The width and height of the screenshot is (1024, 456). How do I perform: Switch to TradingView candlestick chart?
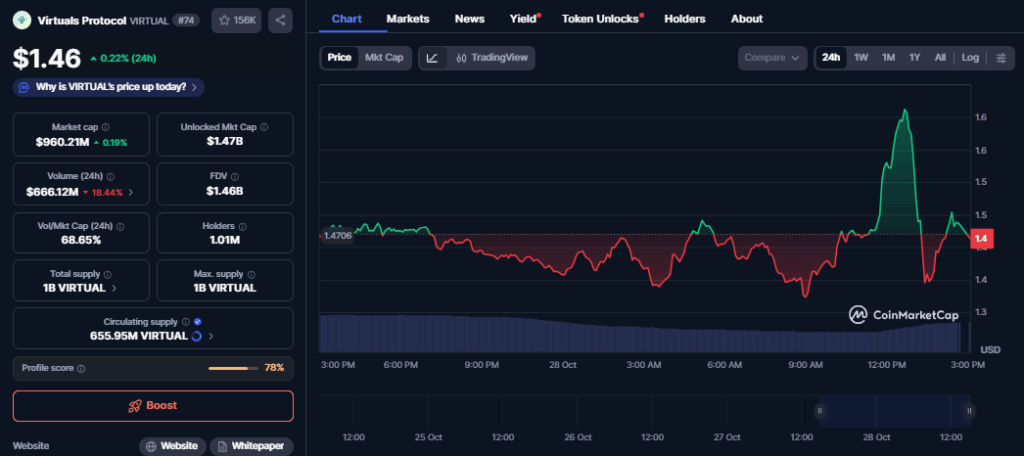click(491, 57)
